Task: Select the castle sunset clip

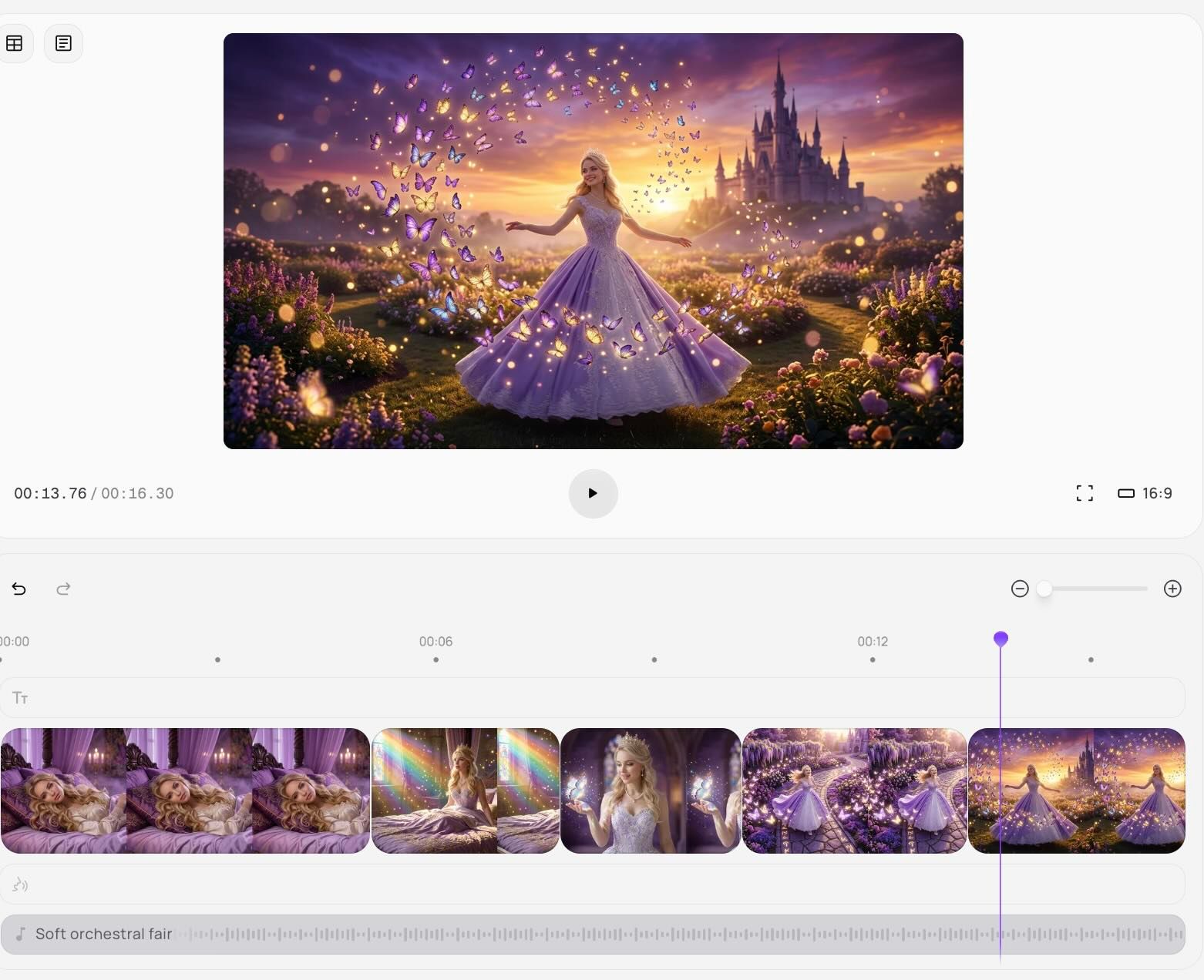Action: tap(1095, 790)
